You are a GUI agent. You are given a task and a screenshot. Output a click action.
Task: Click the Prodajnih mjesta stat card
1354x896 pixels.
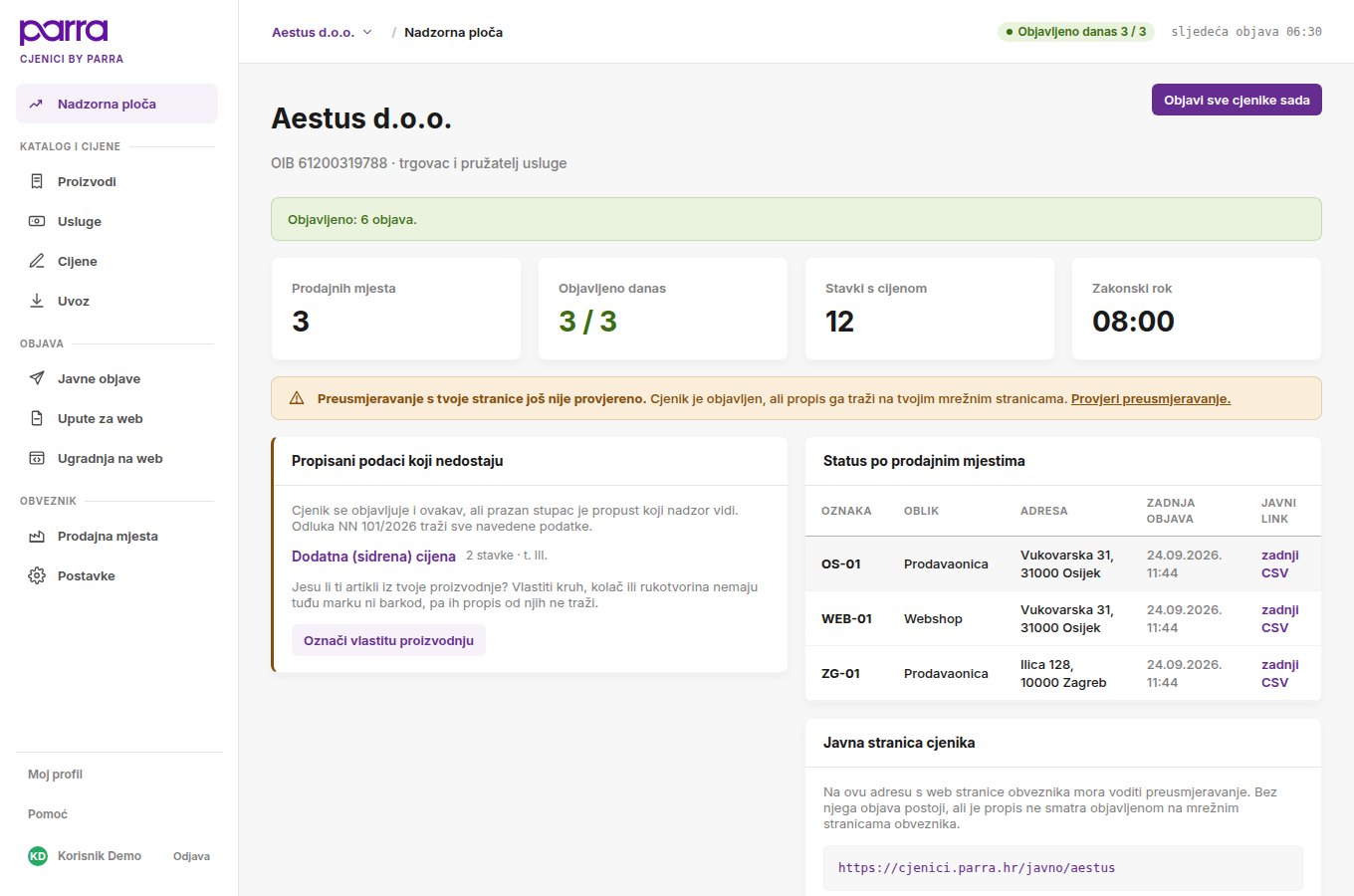coord(396,309)
